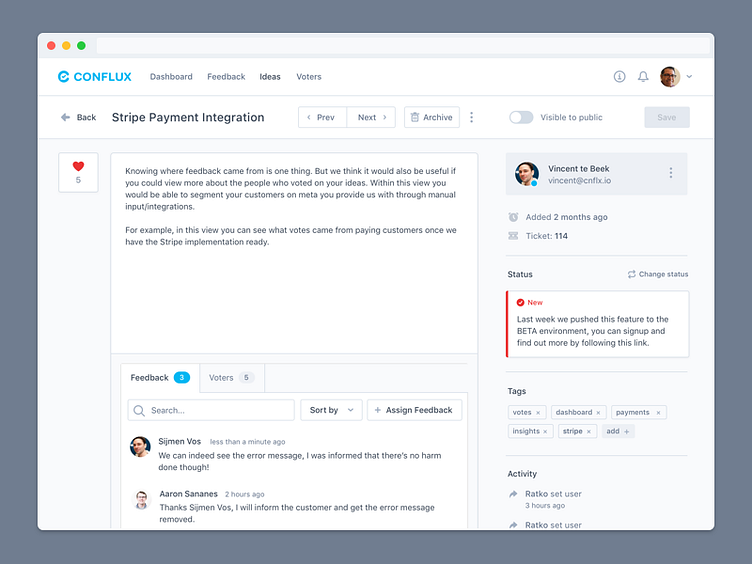Click Sijmen Vos avatar

tap(140, 446)
